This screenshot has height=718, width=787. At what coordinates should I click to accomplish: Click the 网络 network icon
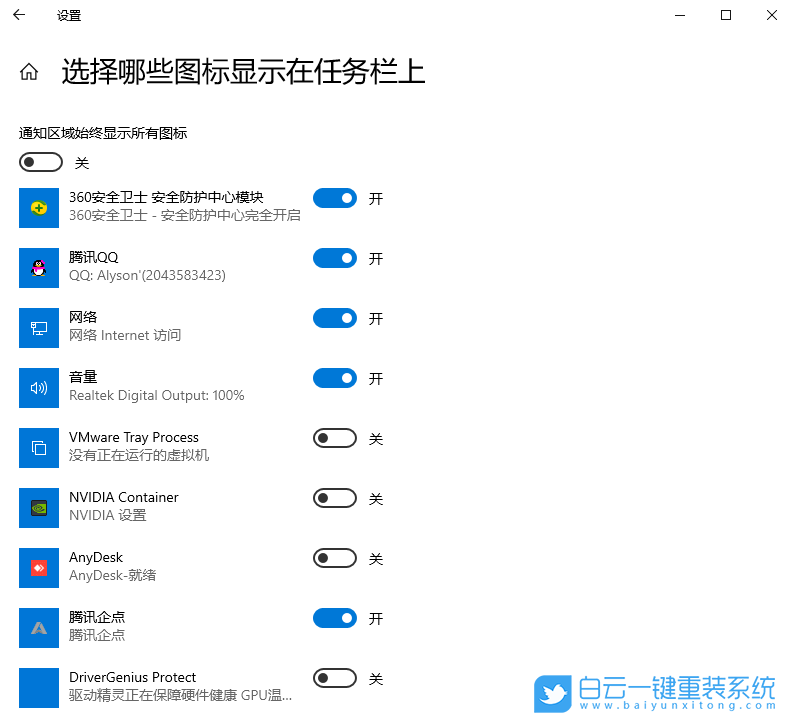pyautogui.click(x=39, y=328)
